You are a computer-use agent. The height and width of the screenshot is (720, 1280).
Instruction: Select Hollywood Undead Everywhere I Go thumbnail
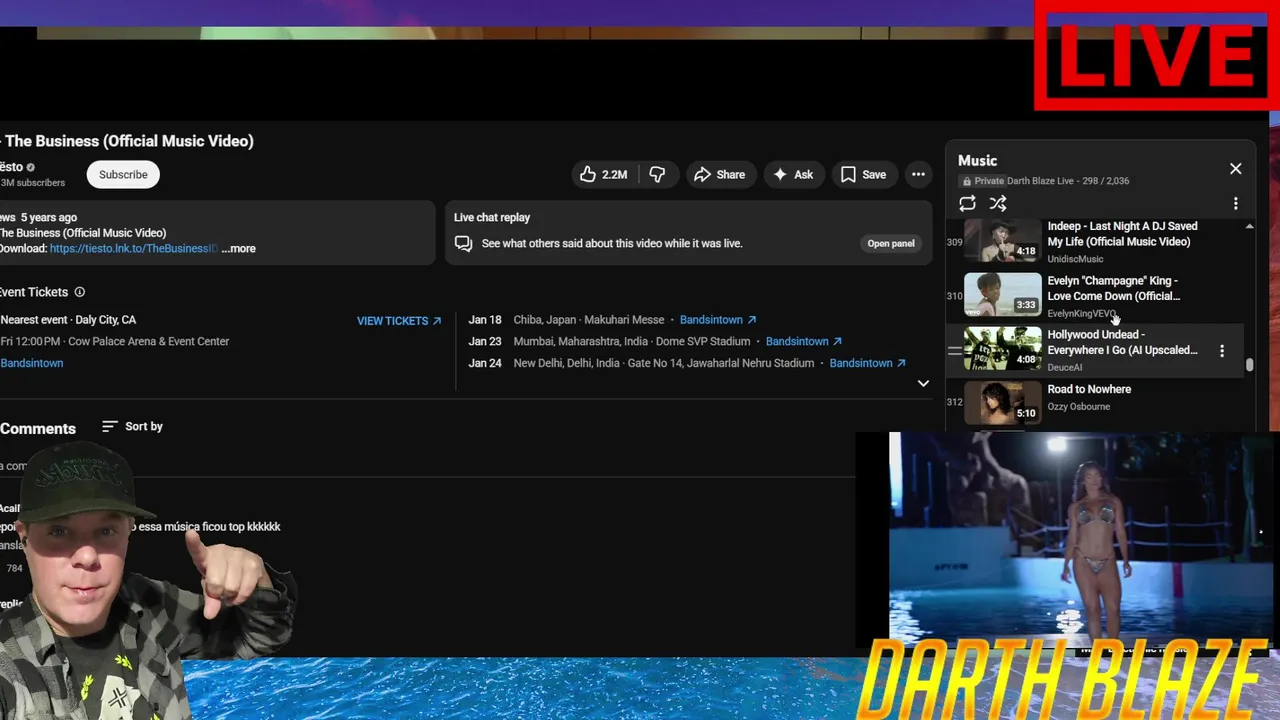point(1002,348)
